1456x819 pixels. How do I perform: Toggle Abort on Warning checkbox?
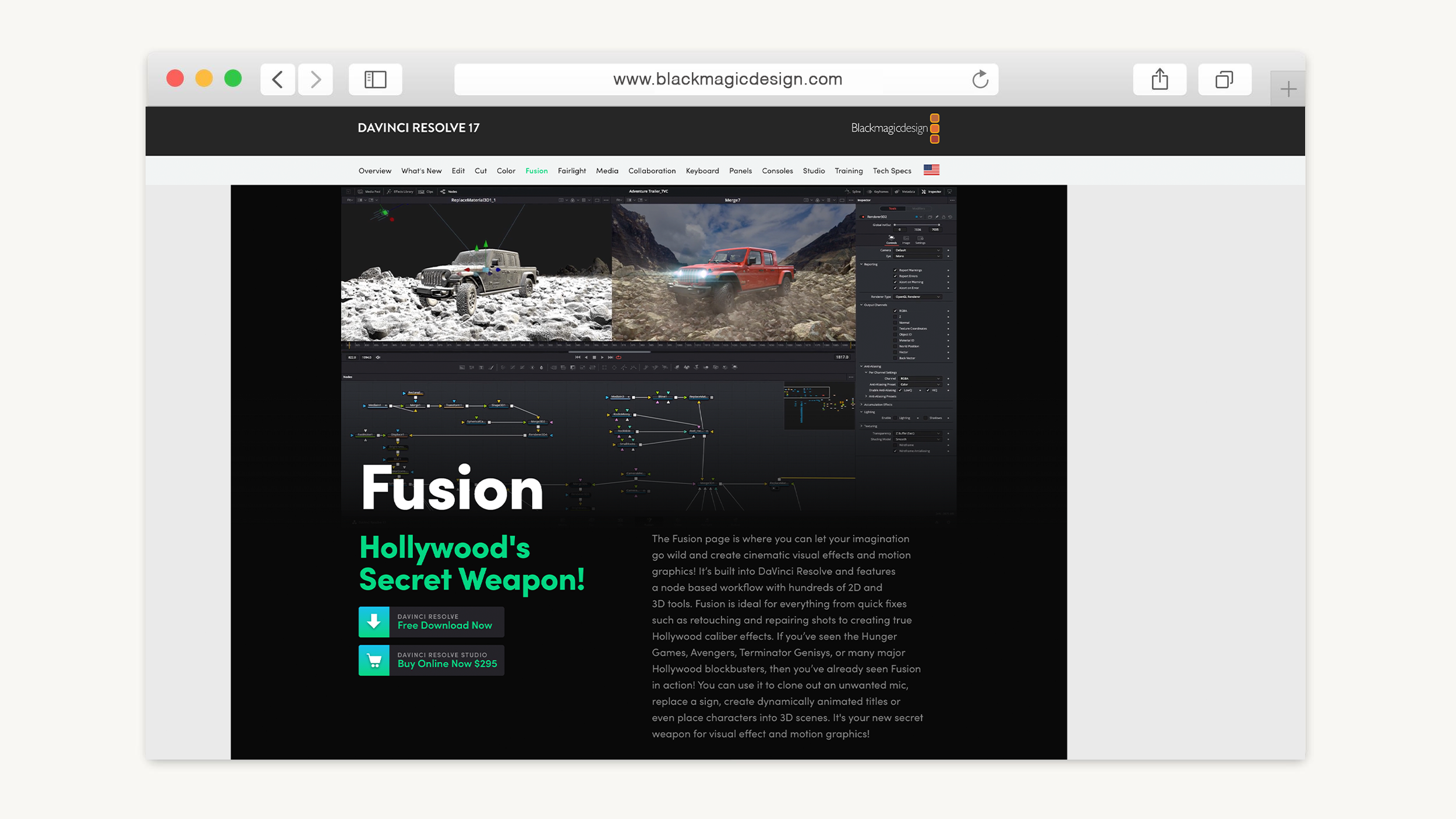coord(895,282)
